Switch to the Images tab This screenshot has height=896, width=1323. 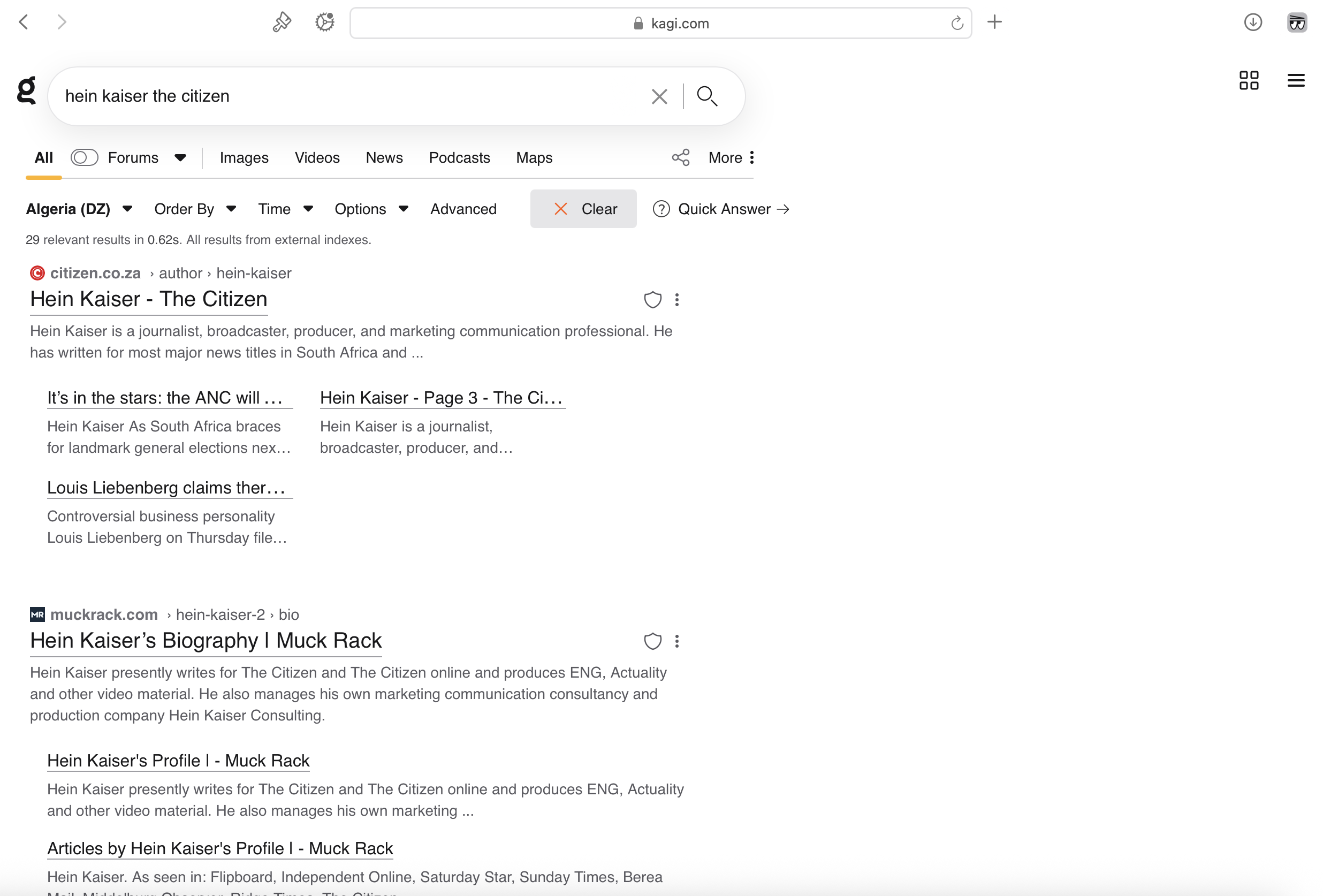click(244, 158)
